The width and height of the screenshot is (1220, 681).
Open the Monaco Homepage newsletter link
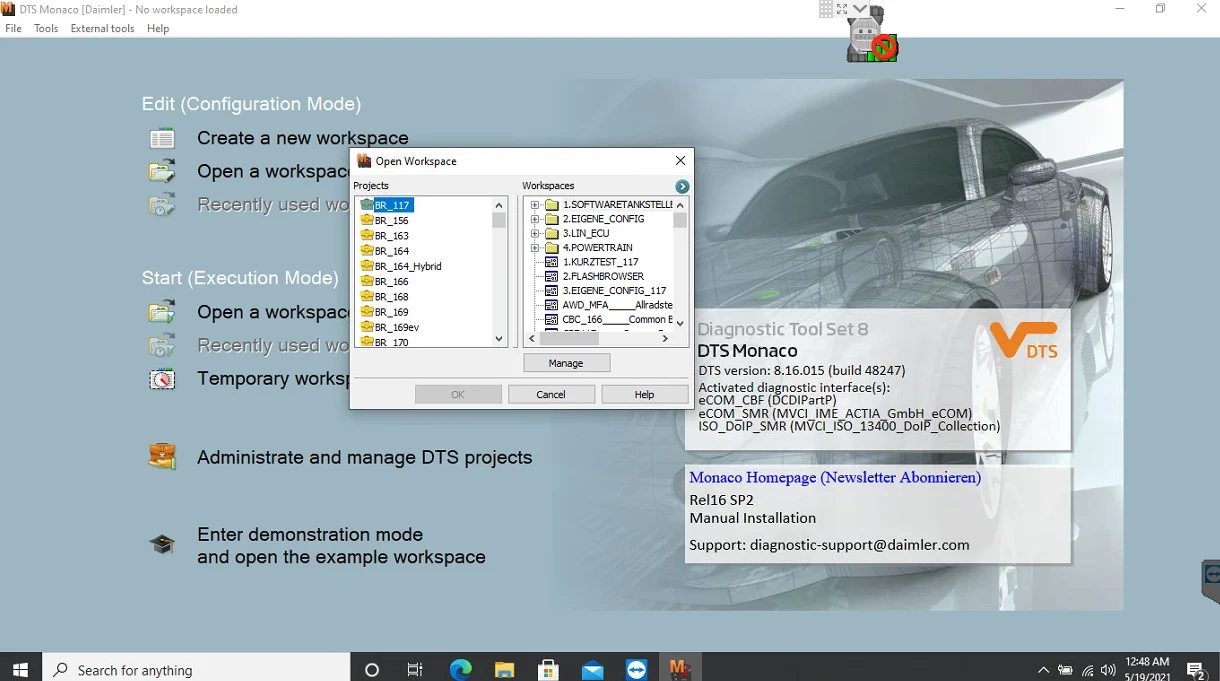[x=835, y=478]
